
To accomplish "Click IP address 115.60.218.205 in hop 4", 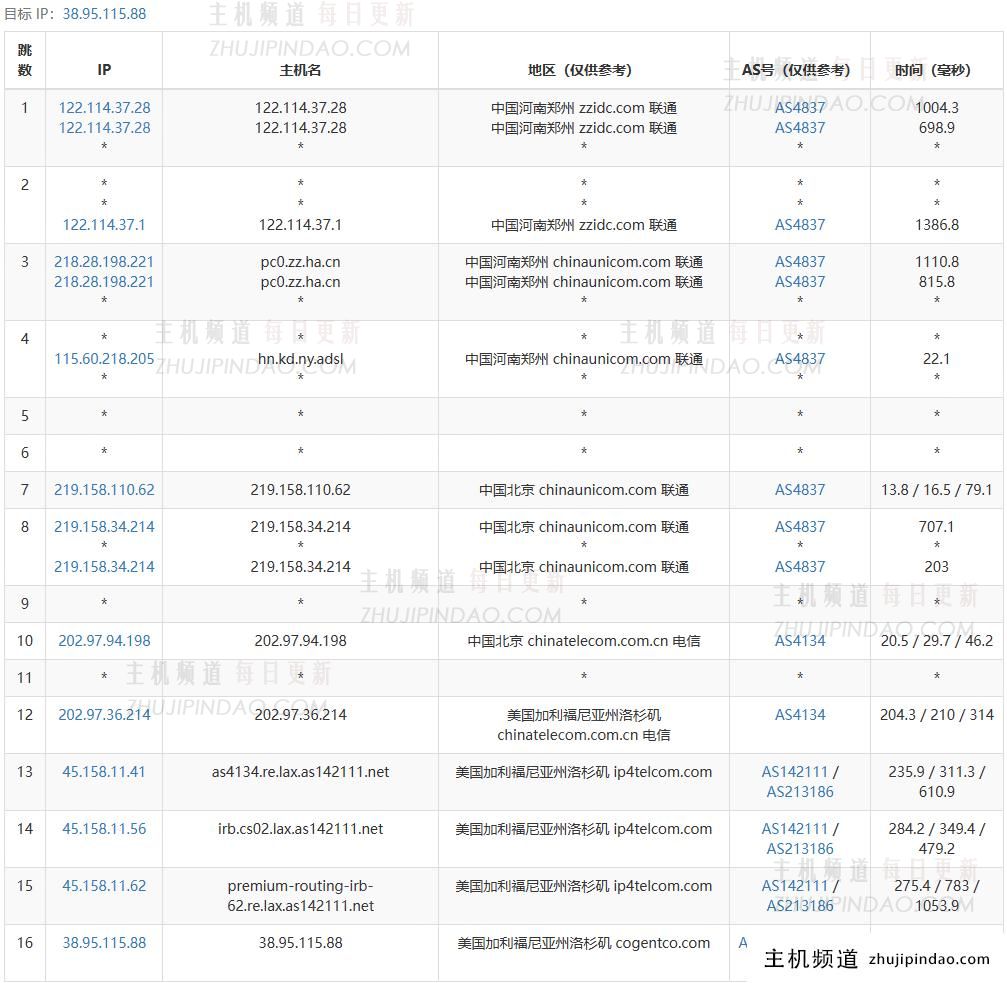I will click(104, 359).
